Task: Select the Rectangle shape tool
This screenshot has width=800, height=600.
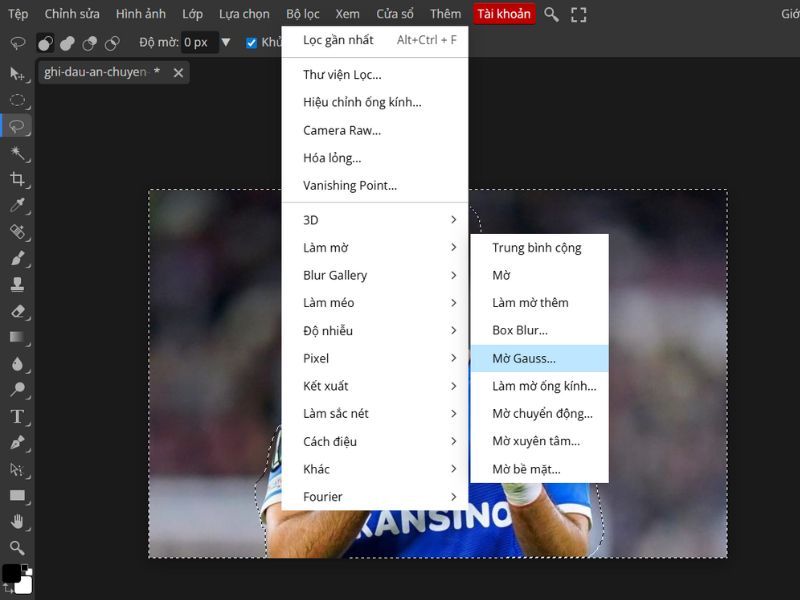Action: click(17, 495)
